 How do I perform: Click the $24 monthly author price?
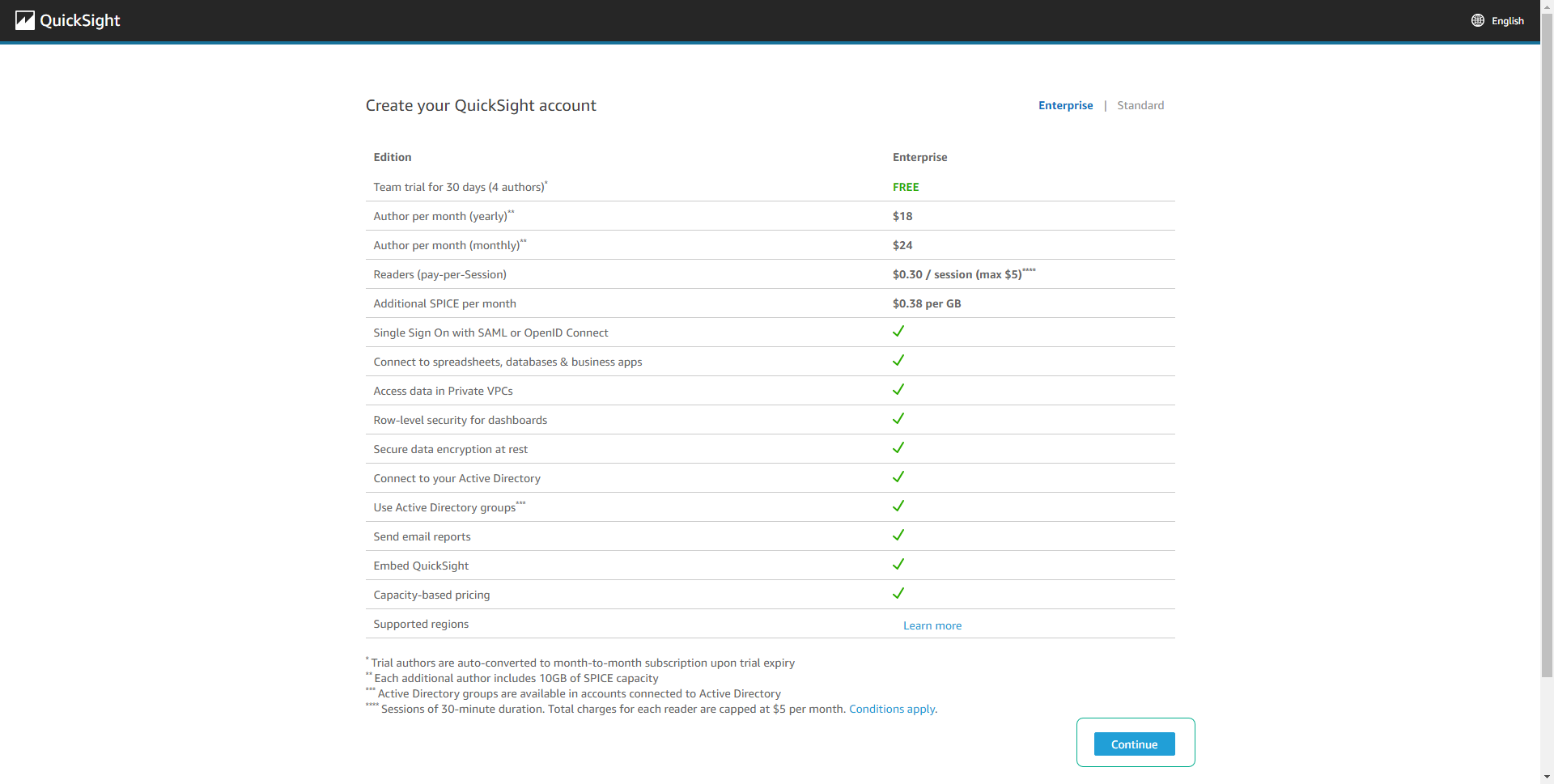[902, 245]
